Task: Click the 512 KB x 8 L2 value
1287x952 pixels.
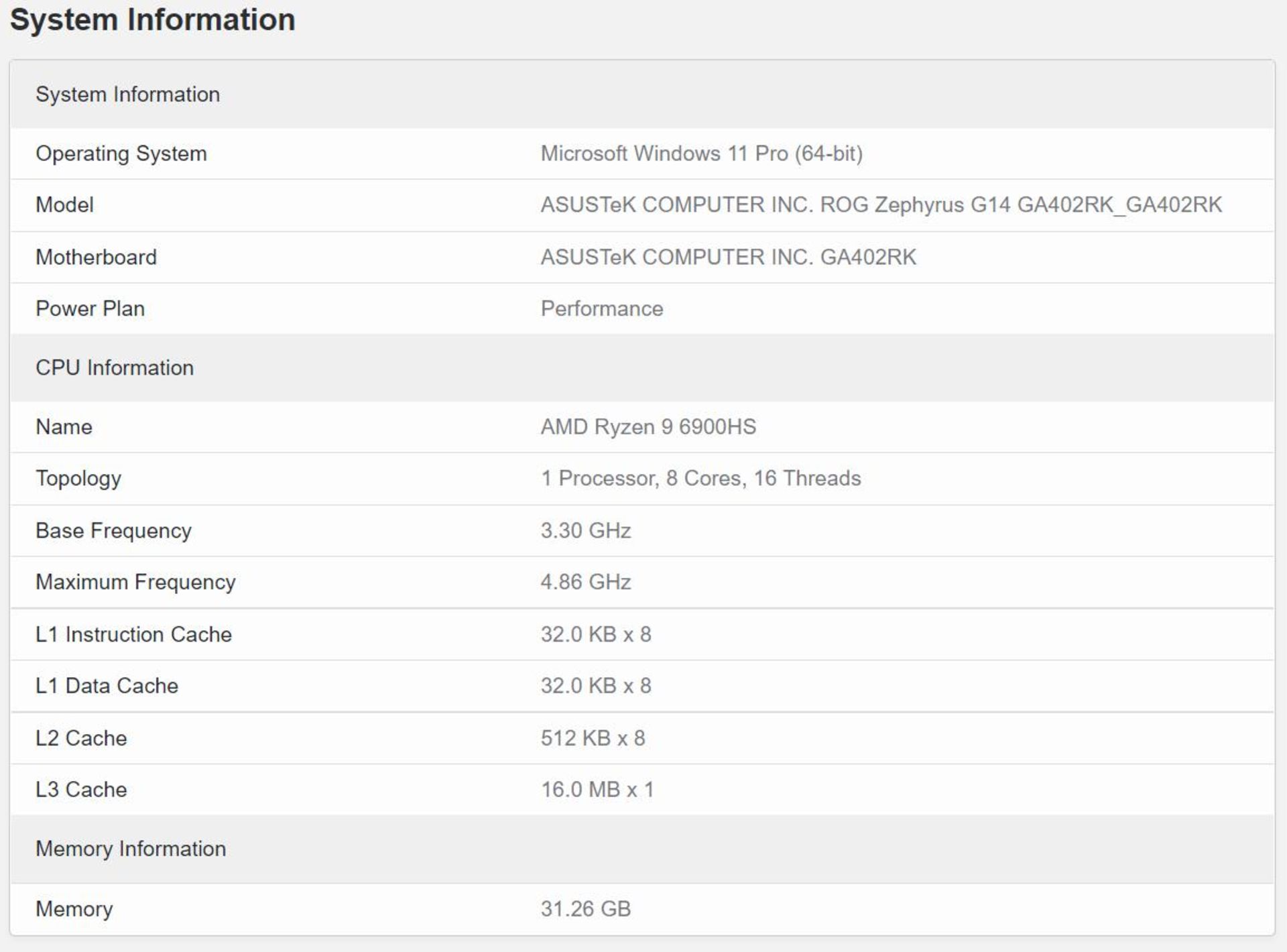Action: click(593, 738)
